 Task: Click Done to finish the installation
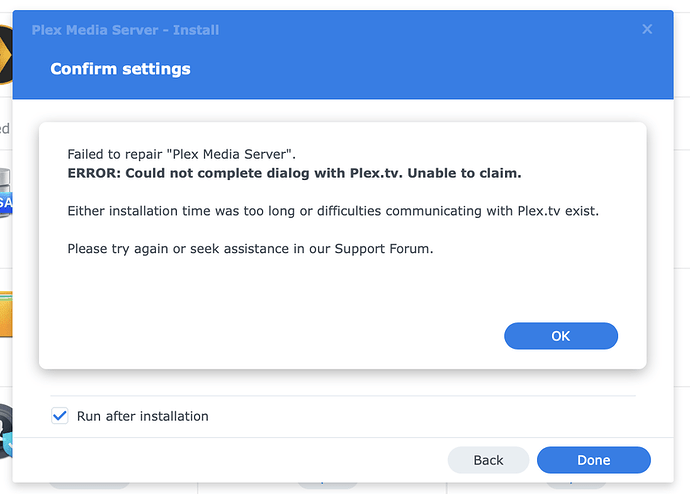click(593, 460)
